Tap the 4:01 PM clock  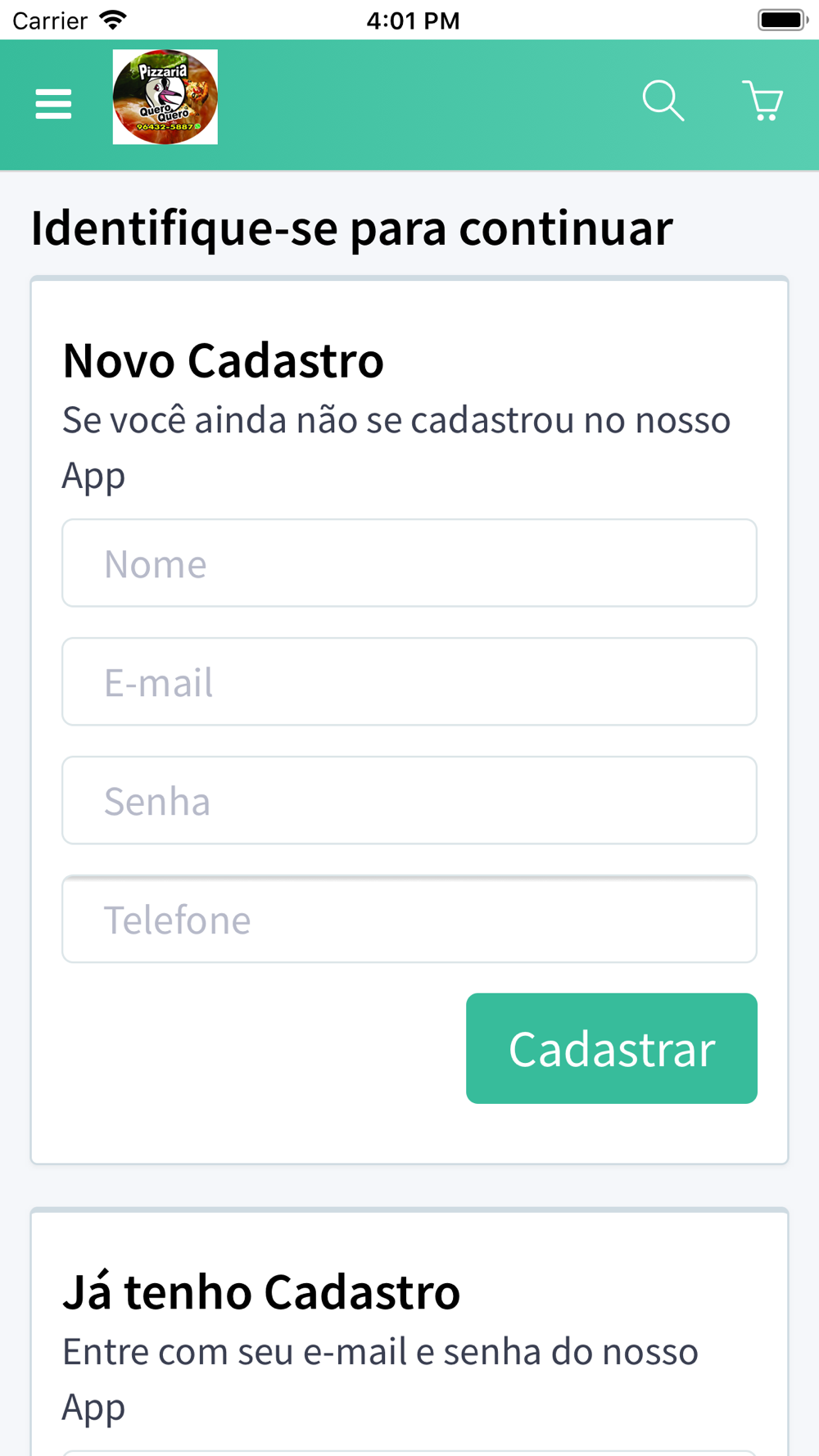413,20
